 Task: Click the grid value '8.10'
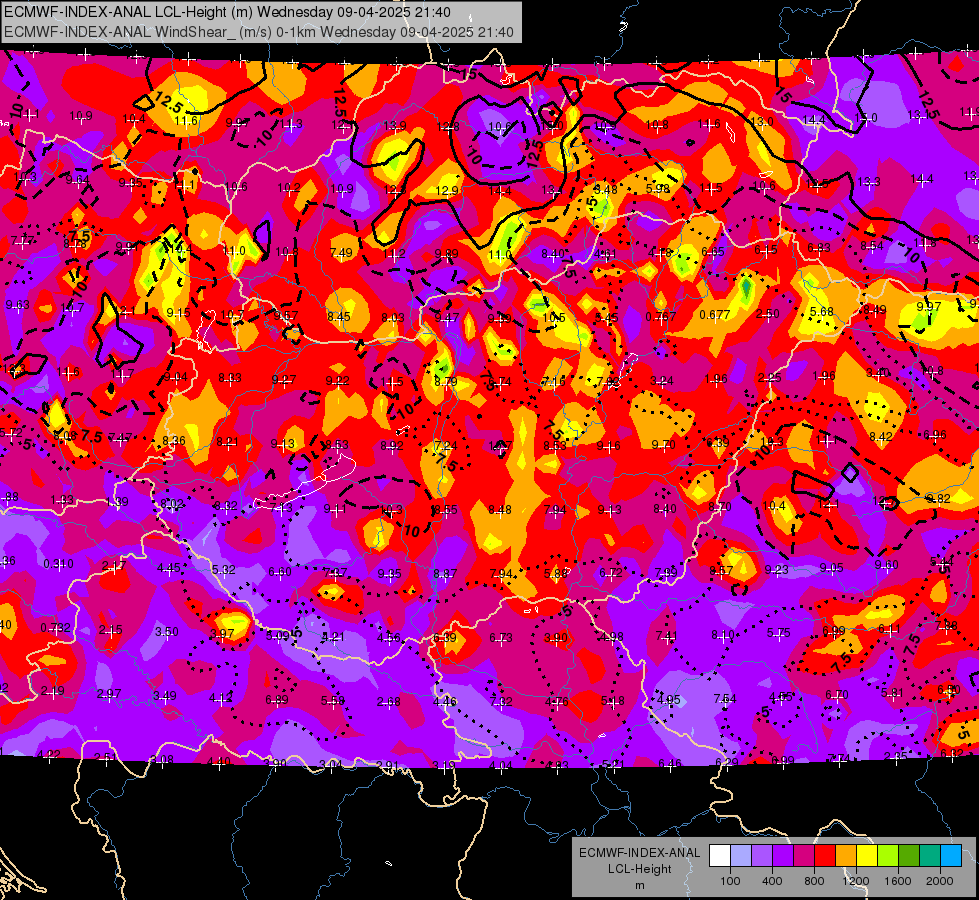pyautogui.click(x=723, y=635)
